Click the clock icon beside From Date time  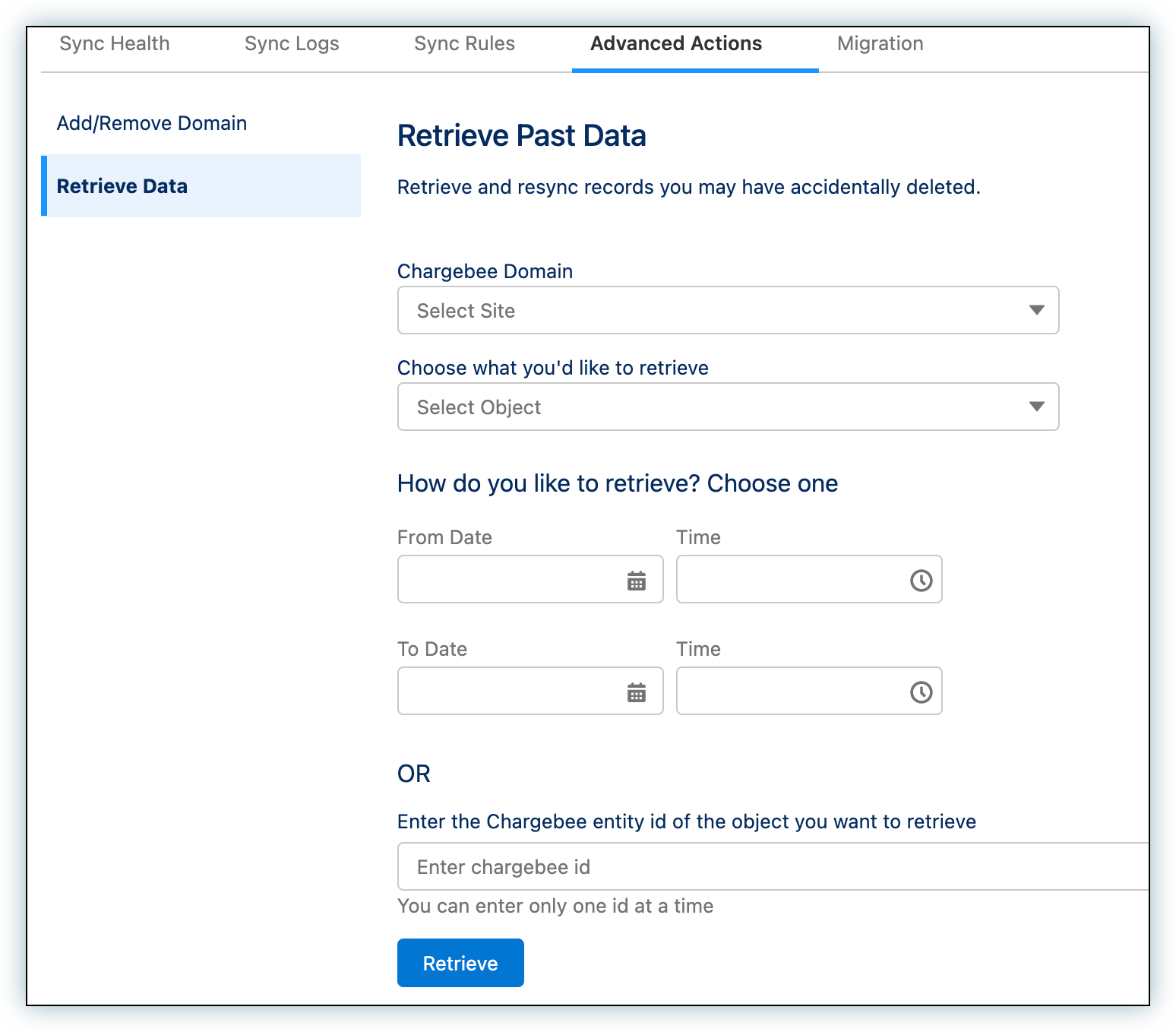pos(921,581)
